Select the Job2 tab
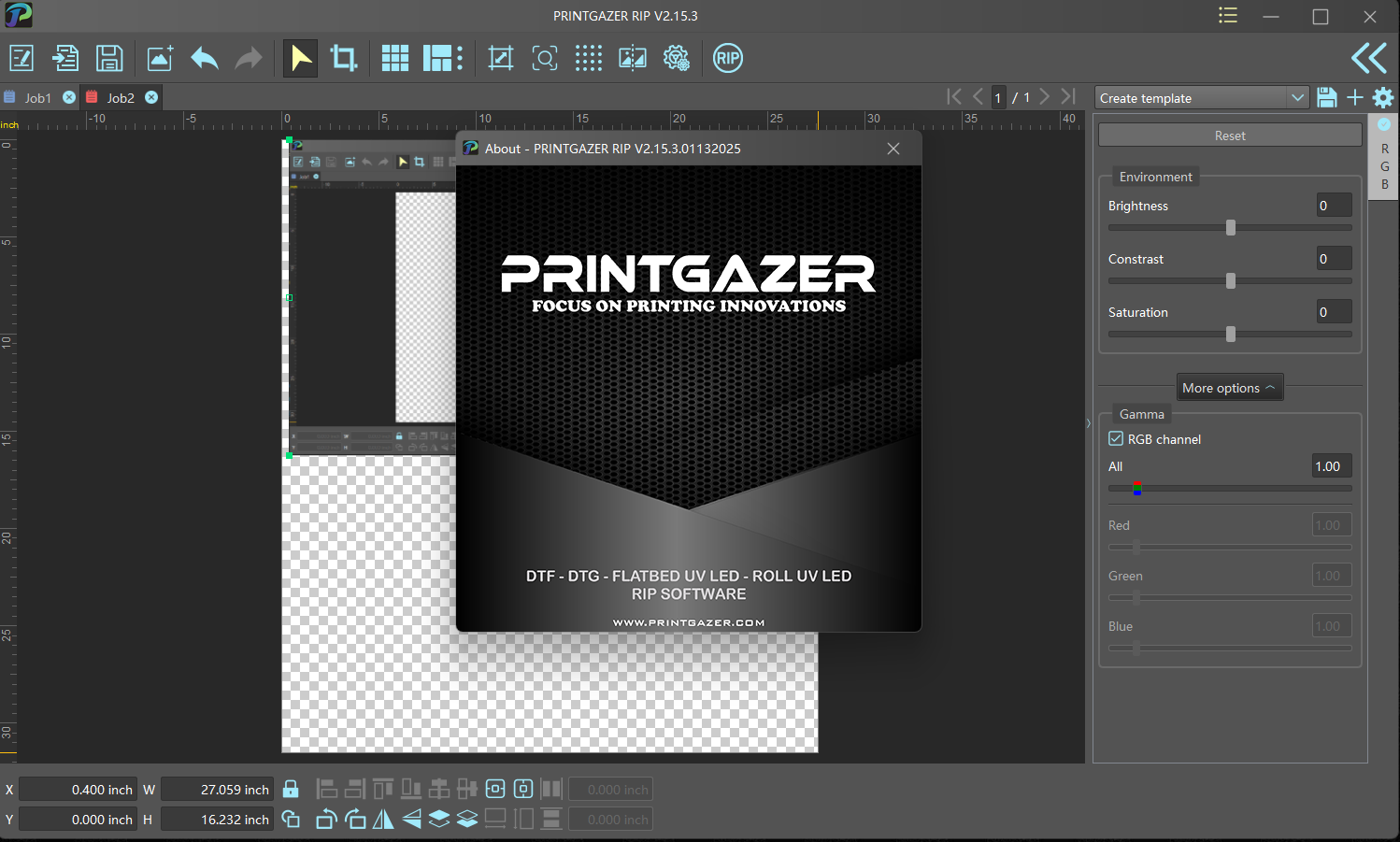The image size is (1400, 842). click(121, 97)
